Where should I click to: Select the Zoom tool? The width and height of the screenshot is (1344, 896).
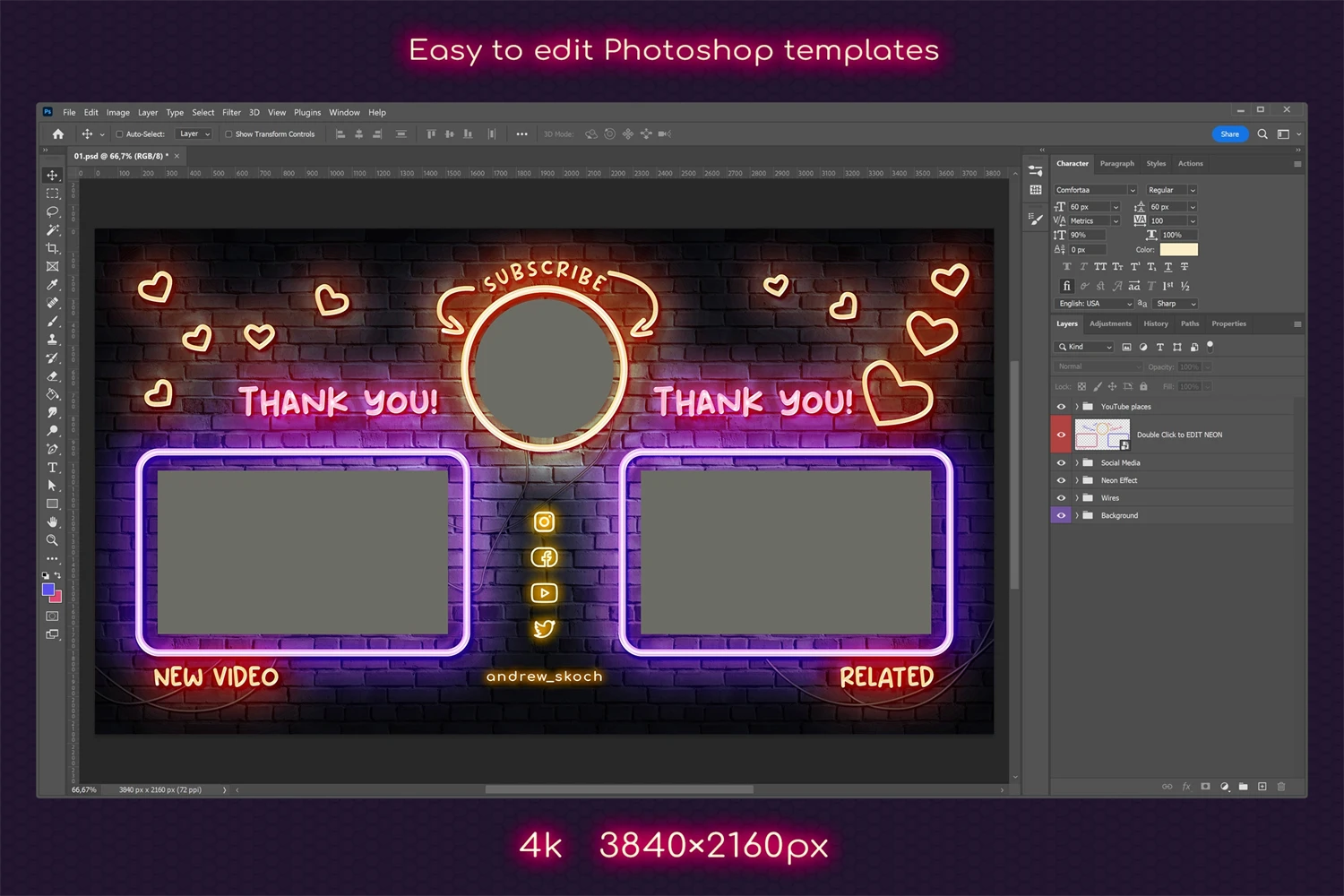coord(52,540)
